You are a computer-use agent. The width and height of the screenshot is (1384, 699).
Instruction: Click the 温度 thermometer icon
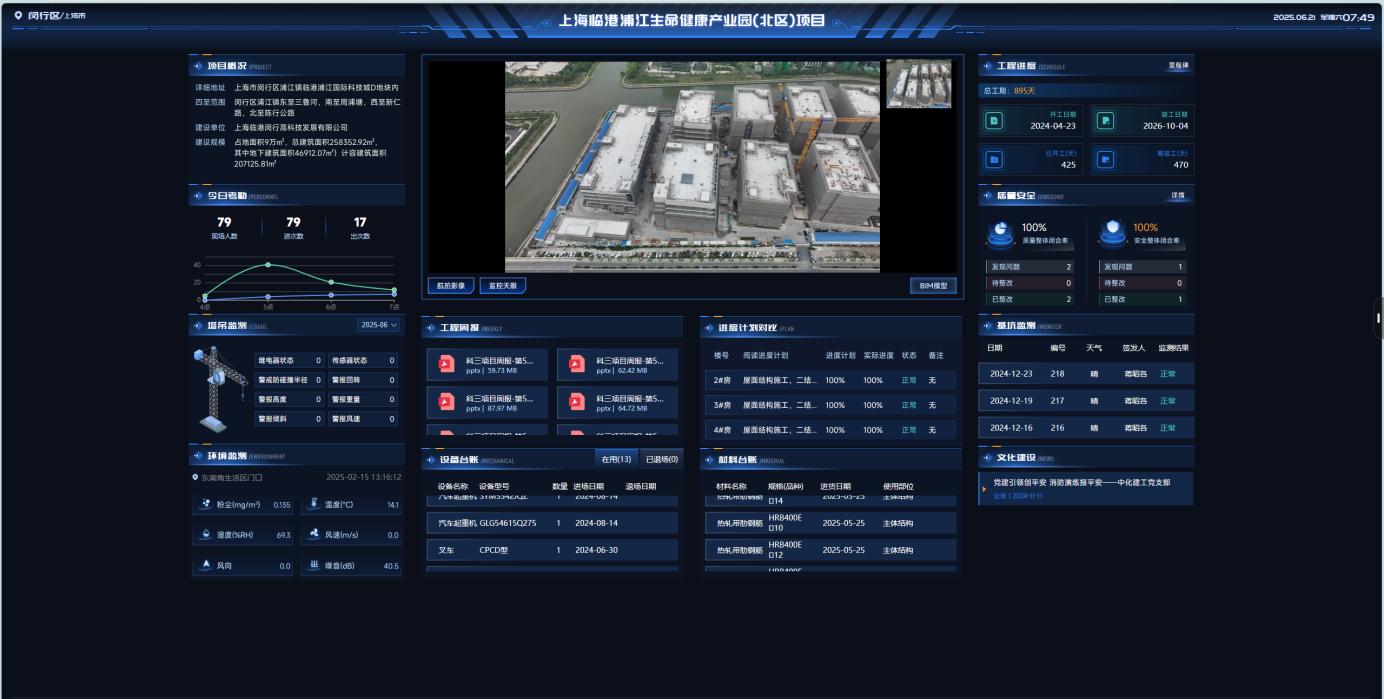314,505
